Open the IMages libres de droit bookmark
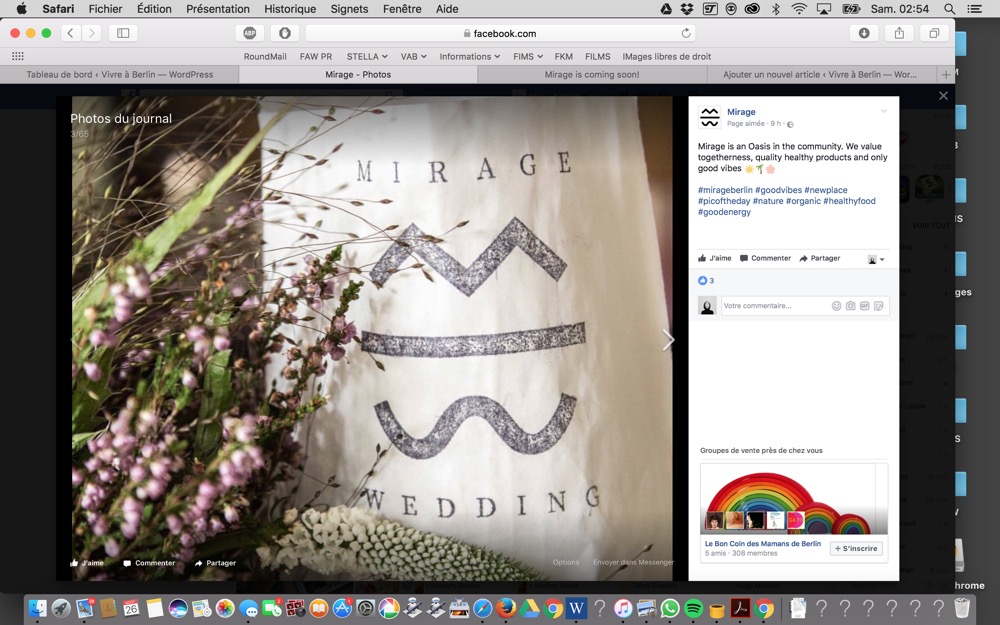 [x=666, y=57]
